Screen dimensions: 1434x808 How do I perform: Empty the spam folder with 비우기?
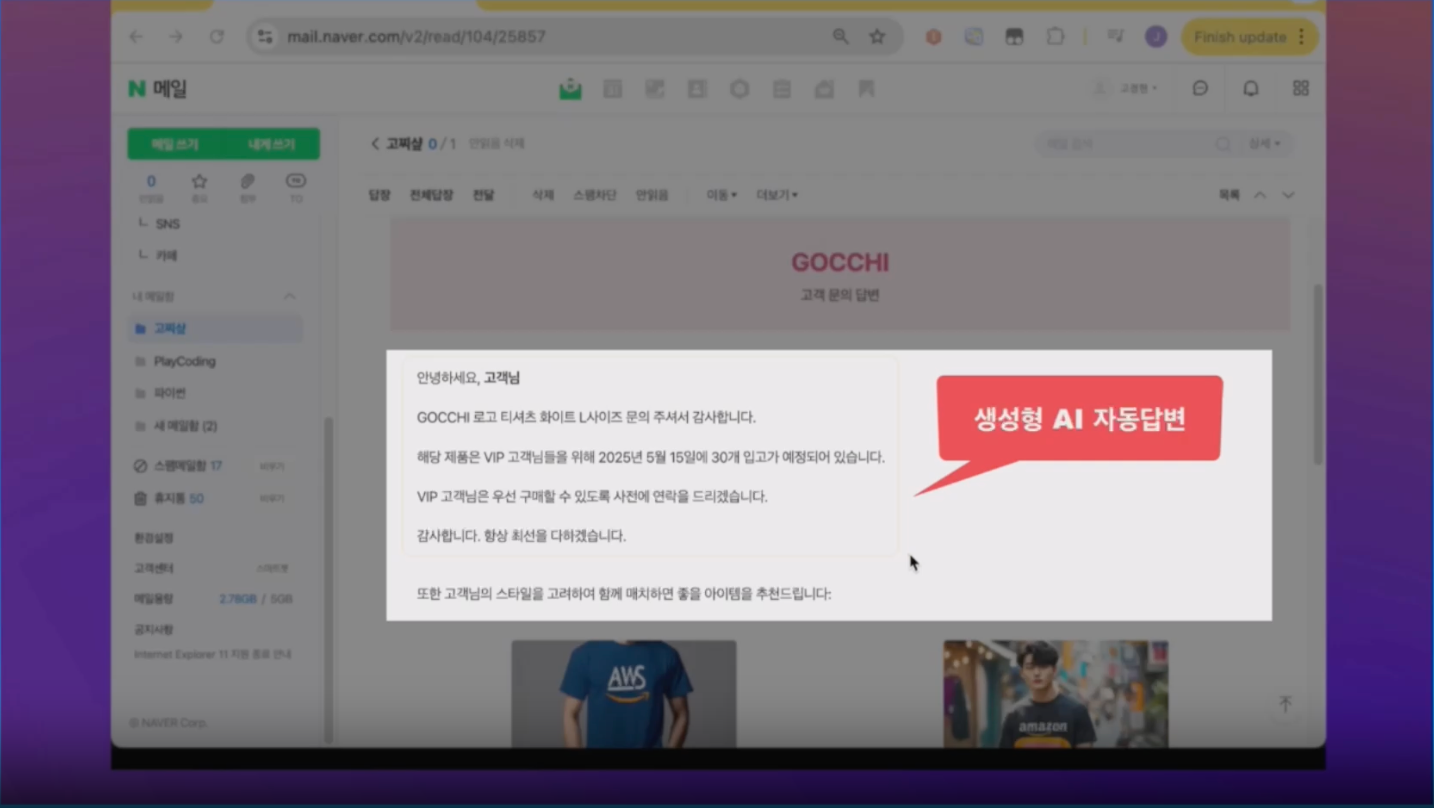click(272, 467)
